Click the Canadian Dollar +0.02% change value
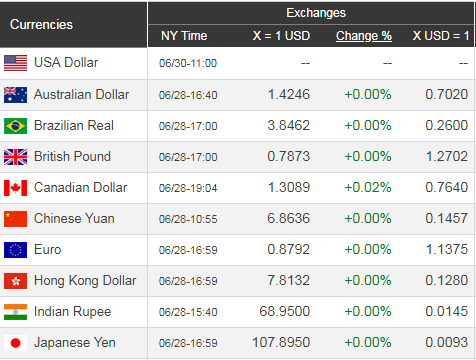The image size is (476, 360). (x=368, y=187)
